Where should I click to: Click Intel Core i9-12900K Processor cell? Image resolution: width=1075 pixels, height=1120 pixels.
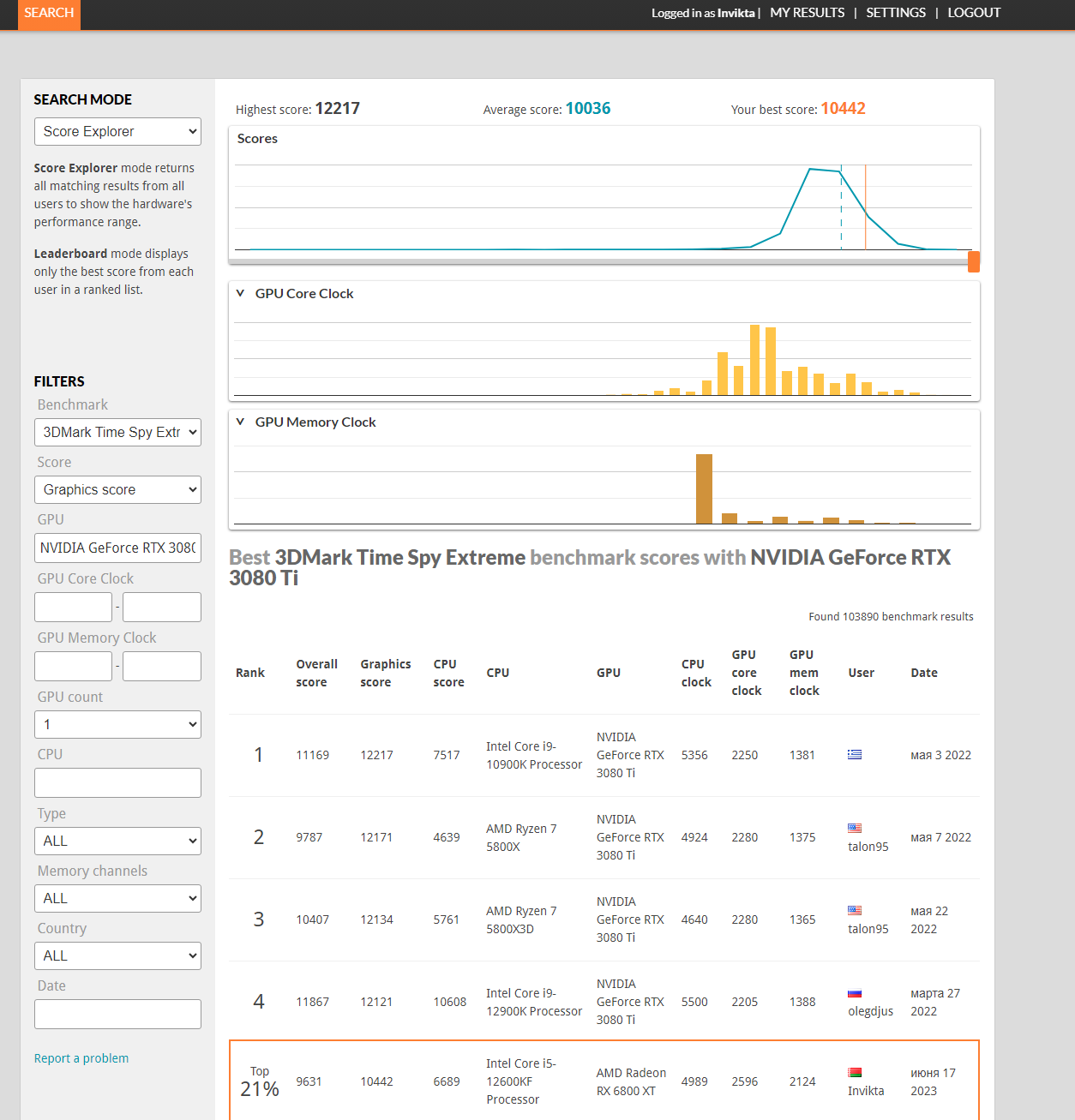point(534,1002)
